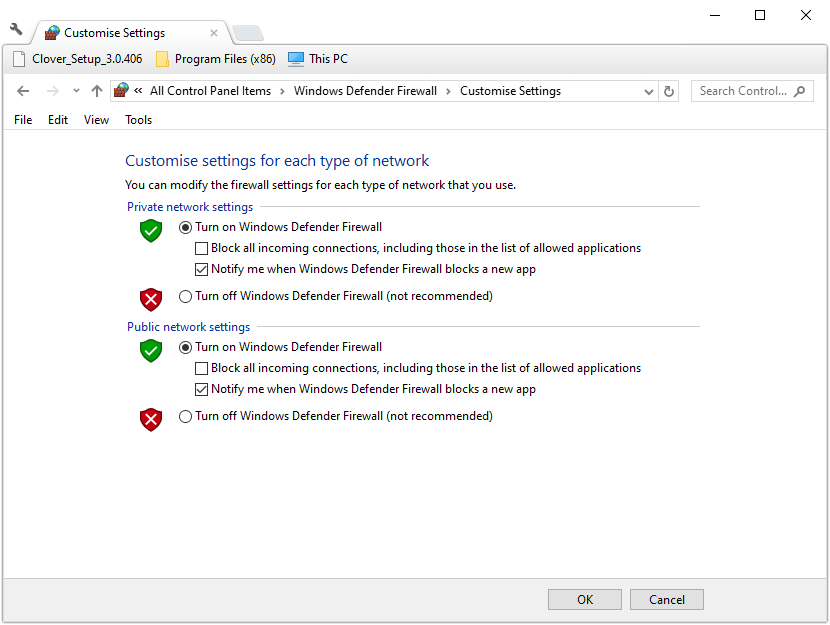Open the File menu
The height and width of the screenshot is (625, 830).
(23, 120)
